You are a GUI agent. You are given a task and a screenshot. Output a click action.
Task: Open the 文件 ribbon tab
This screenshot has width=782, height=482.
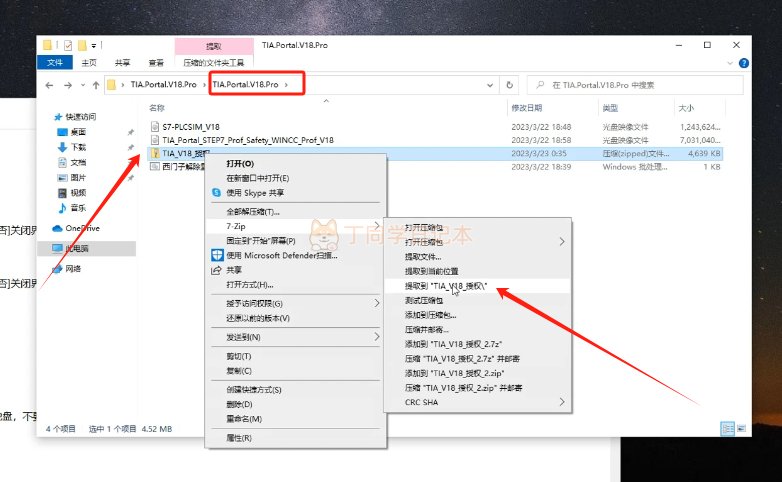click(x=55, y=62)
